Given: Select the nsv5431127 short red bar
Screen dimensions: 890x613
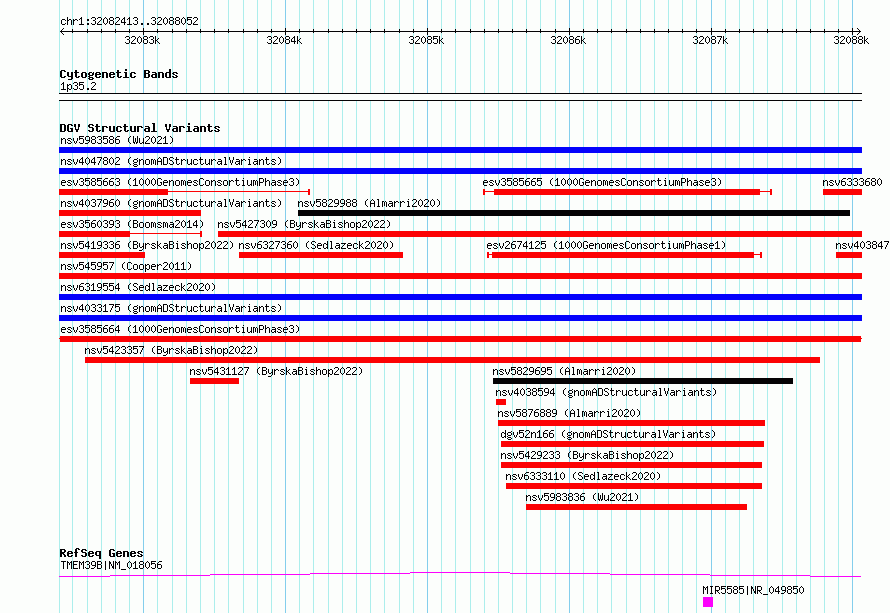Looking at the screenshot, I should pos(214,381).
